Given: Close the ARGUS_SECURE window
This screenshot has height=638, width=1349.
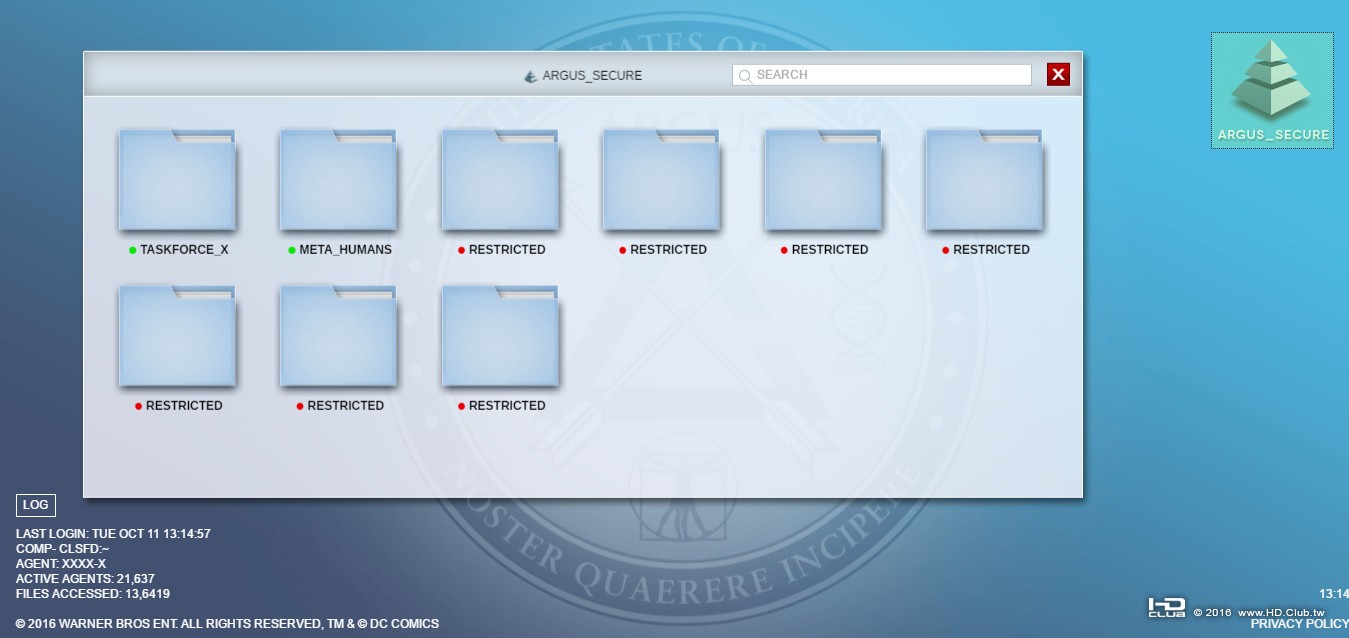Looking at the screenshot, I should (x=1058, y=74).
